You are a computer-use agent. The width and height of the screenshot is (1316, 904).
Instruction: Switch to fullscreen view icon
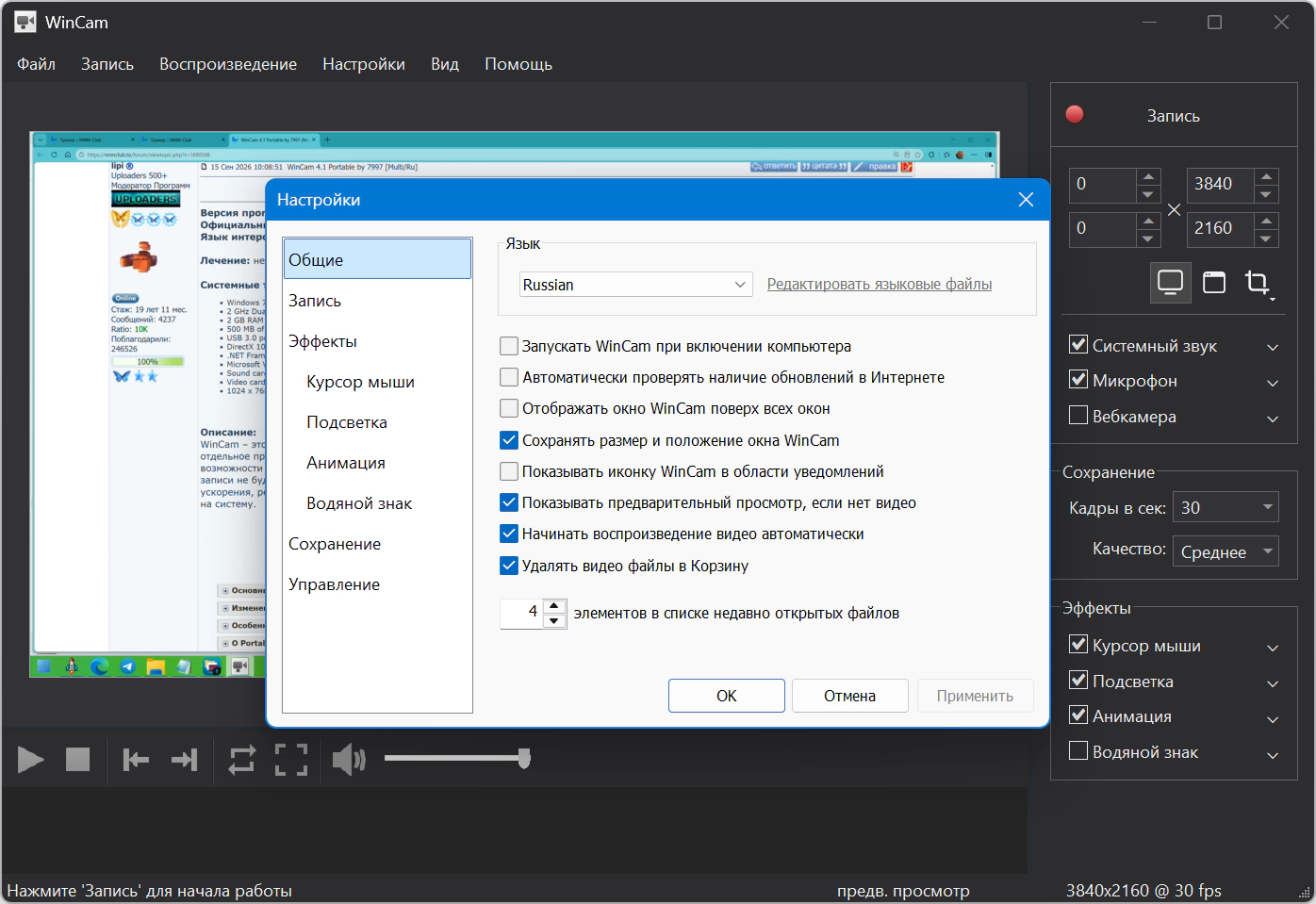tap(291, 759)
